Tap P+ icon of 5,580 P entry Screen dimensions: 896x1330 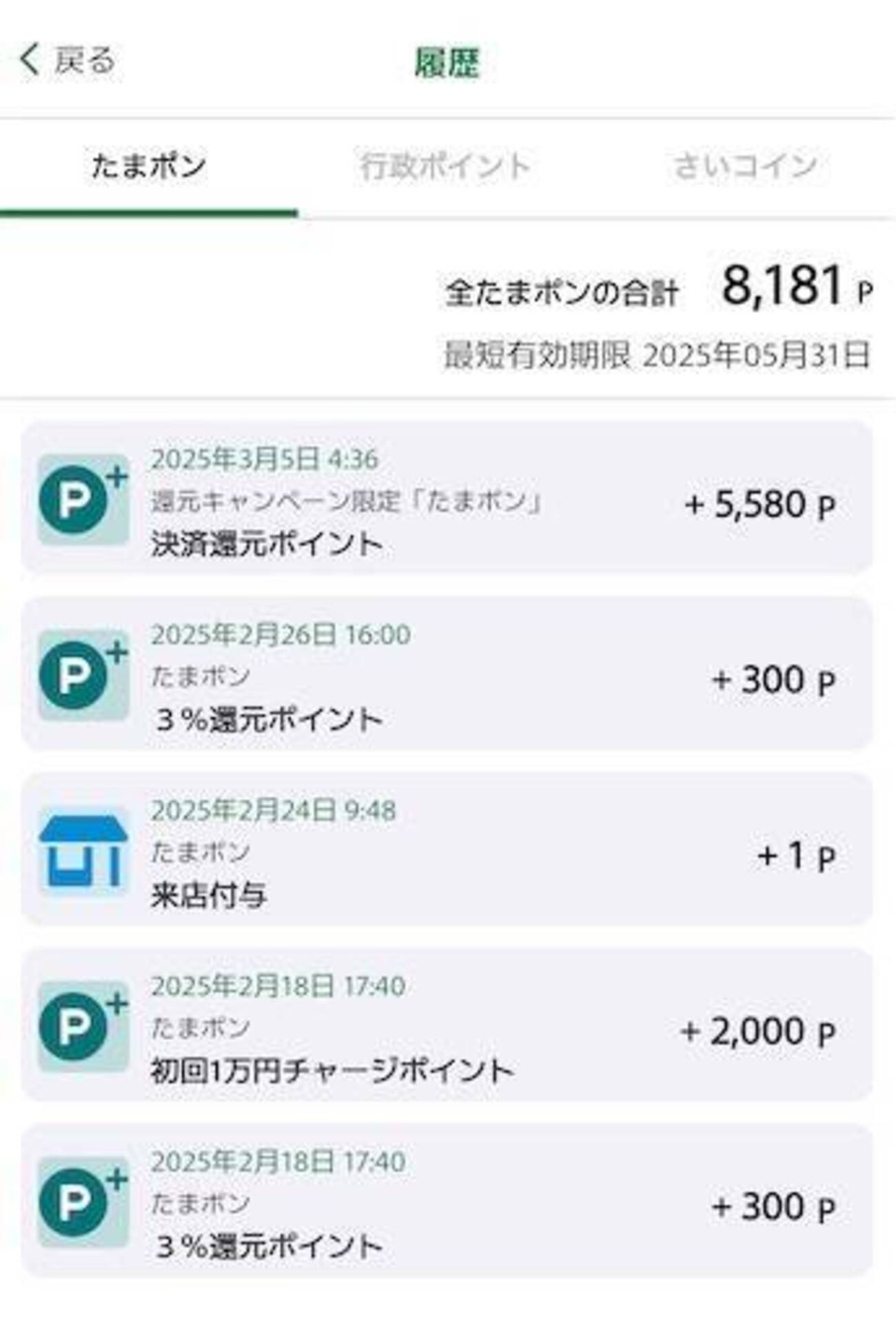tap(83, 500)
